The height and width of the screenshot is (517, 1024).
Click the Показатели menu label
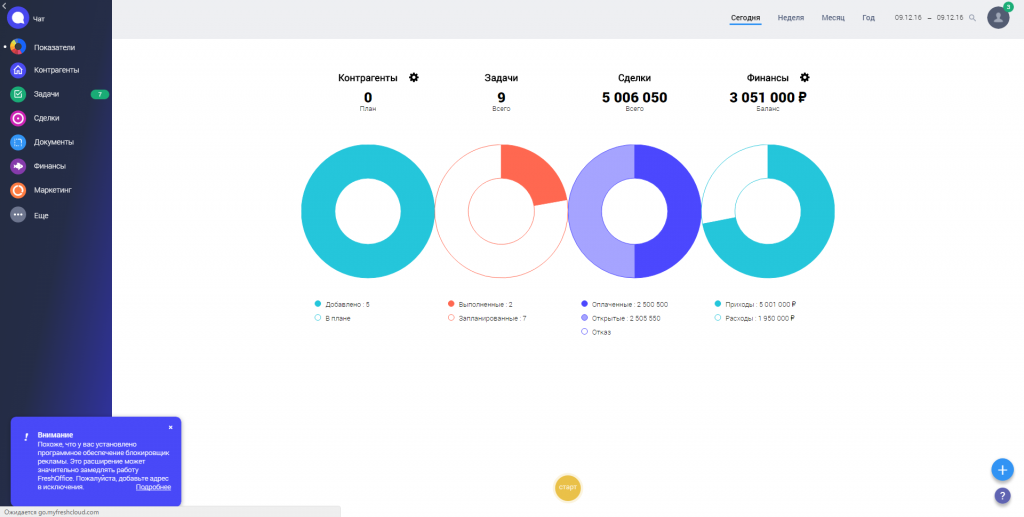pyautogui.click(x=54, y=48)
